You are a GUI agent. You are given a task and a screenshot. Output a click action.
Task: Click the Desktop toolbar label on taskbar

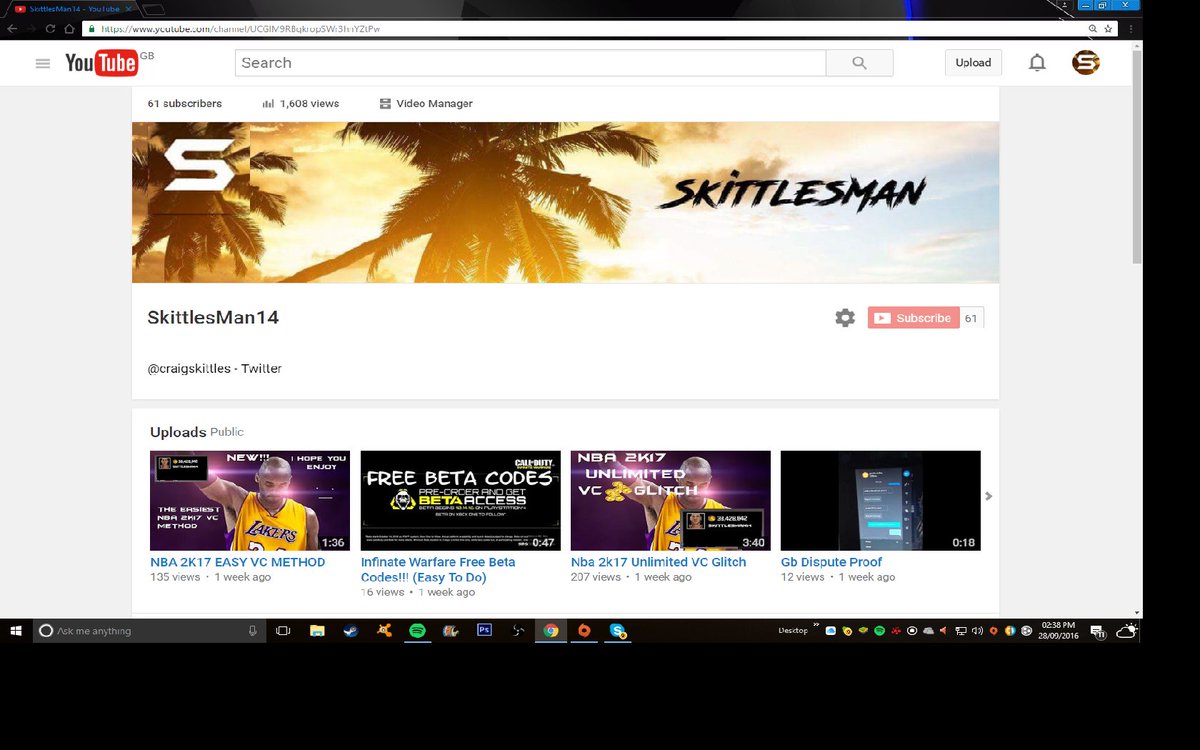point(791,631)
